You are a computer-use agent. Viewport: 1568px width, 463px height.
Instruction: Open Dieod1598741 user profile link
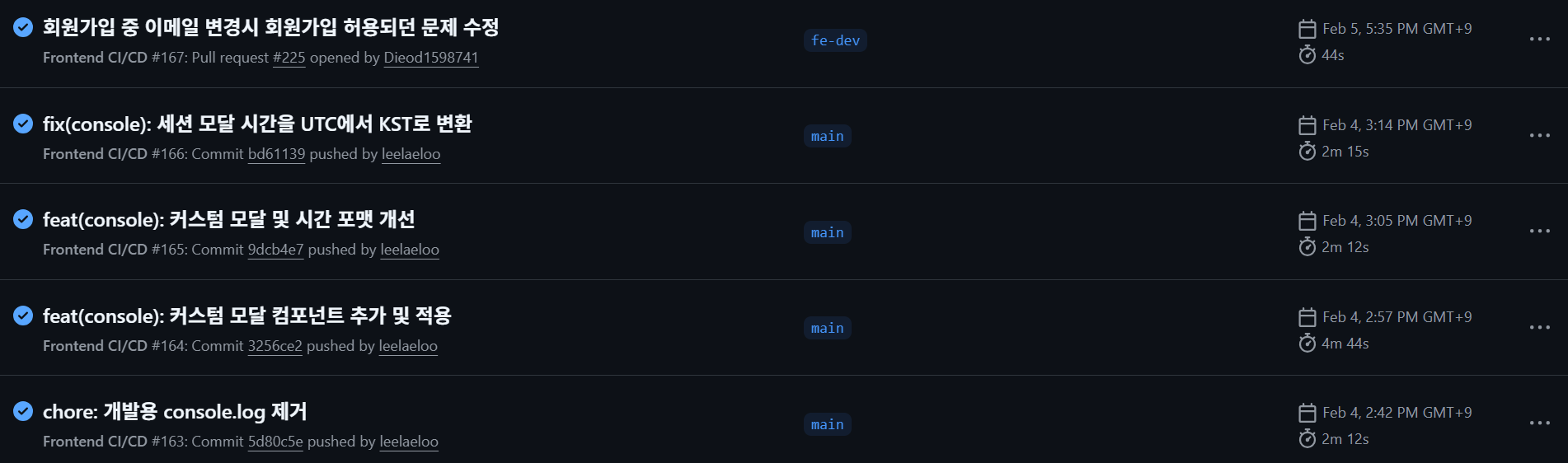point(430,58)
